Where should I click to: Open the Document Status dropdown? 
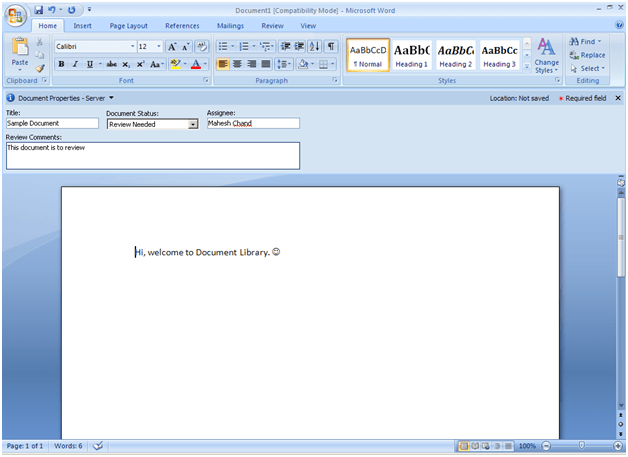(x=193, y=124)
